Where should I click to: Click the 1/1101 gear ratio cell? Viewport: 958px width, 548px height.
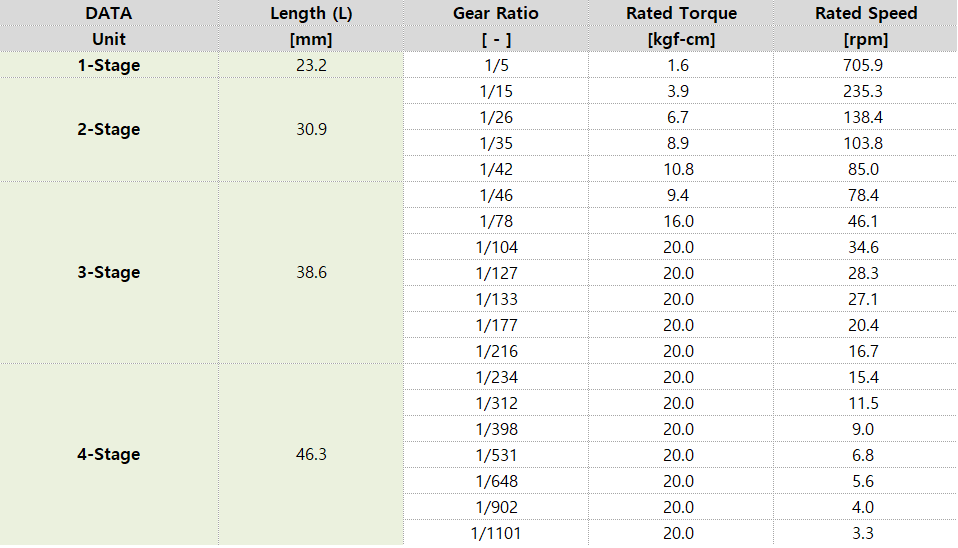496,533
